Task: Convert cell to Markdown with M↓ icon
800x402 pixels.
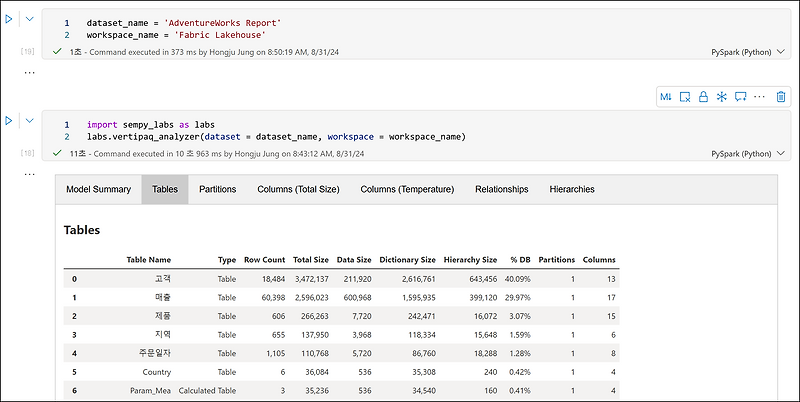Action: click(x=667, y=97)
